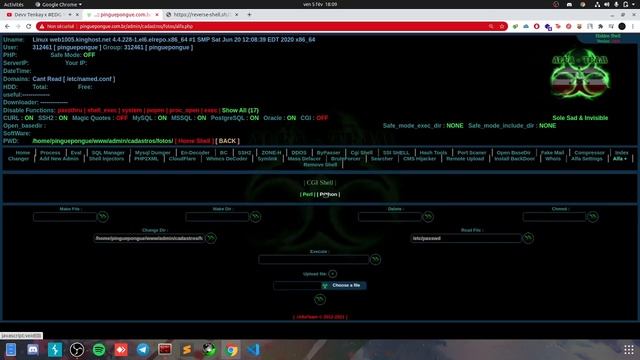Launch Sublime Text from the dock
This screenshot has height=360, width=640.
coord(187,350)
